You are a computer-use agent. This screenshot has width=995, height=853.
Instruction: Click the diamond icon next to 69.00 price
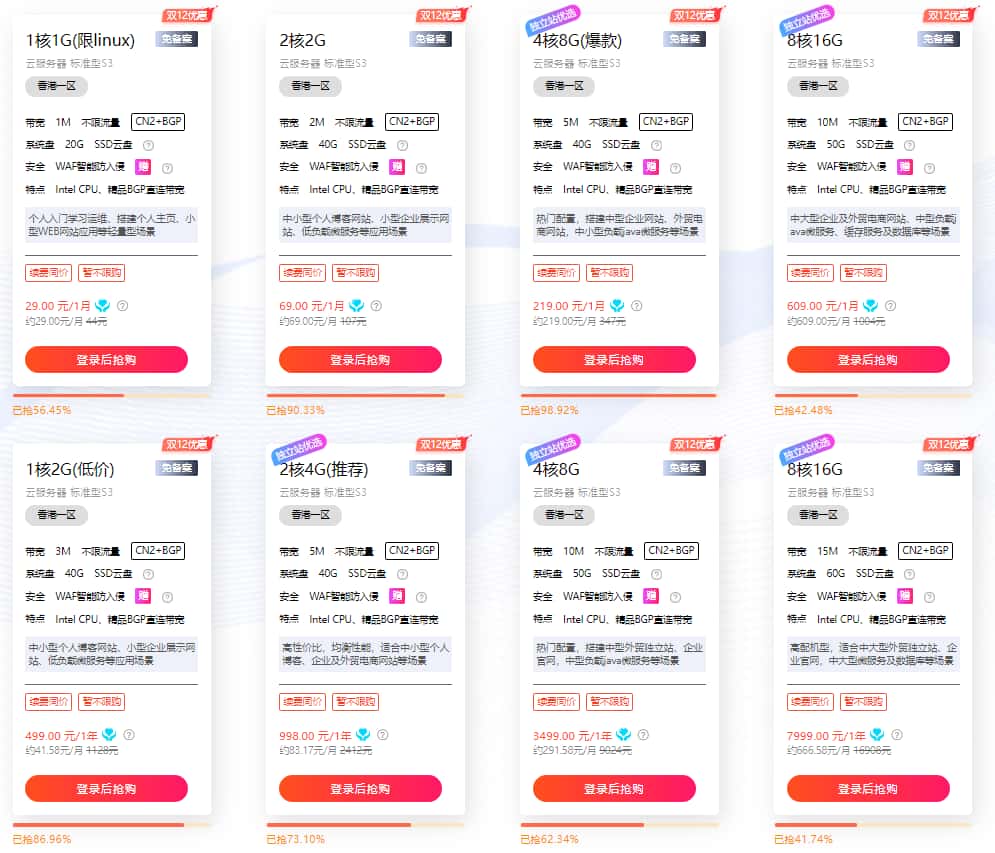point(357,305)
